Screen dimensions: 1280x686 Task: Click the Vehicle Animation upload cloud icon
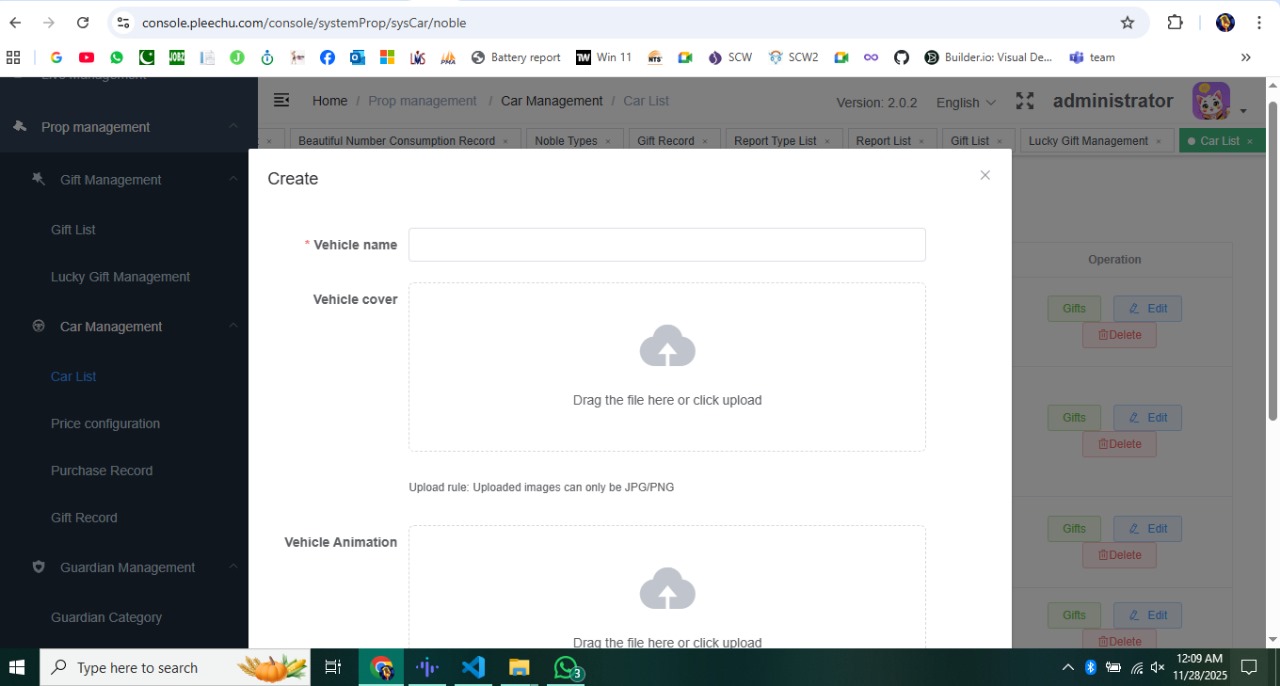coord(667,589)
